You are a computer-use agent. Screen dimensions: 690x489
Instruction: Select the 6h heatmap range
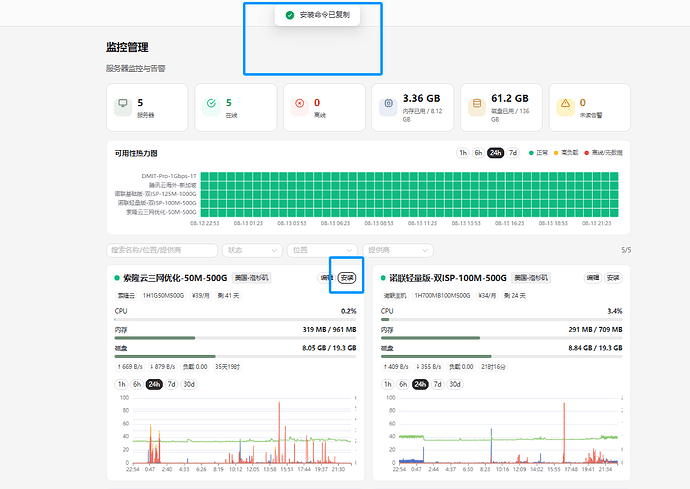coord(478,153)
